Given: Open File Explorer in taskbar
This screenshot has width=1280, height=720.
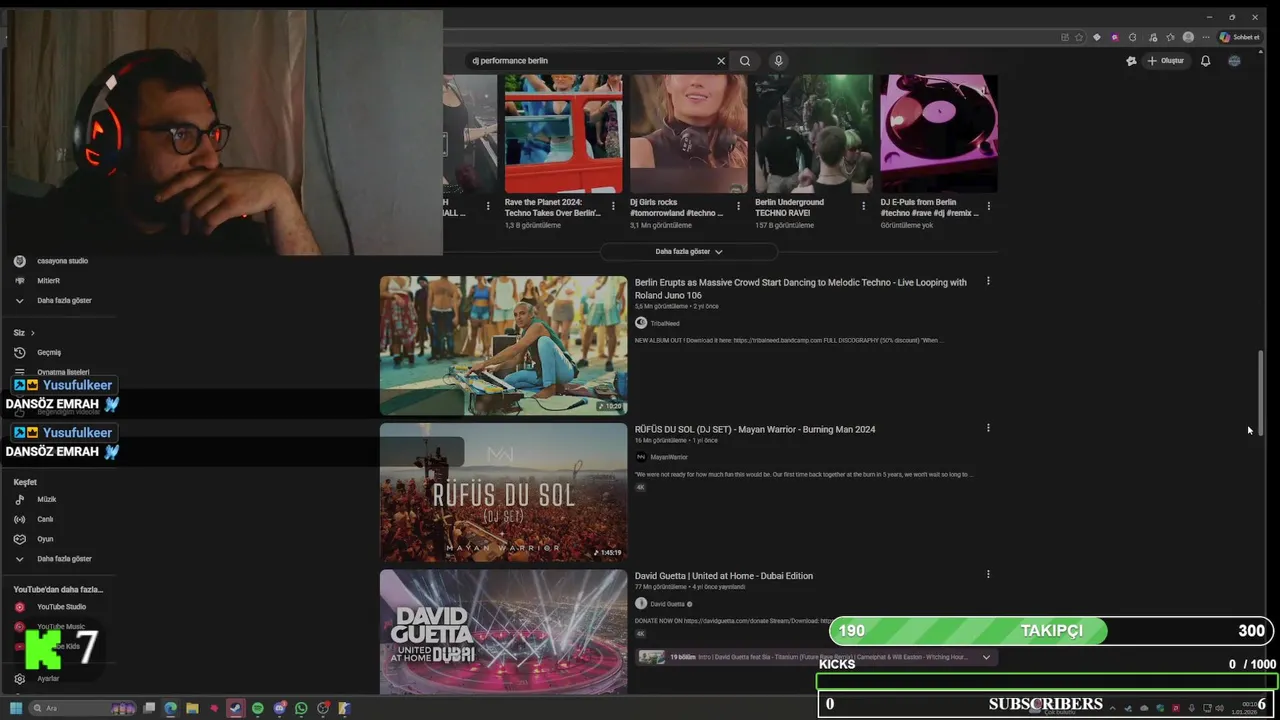Looking at the screenshot, I should (x=192, y=708).
